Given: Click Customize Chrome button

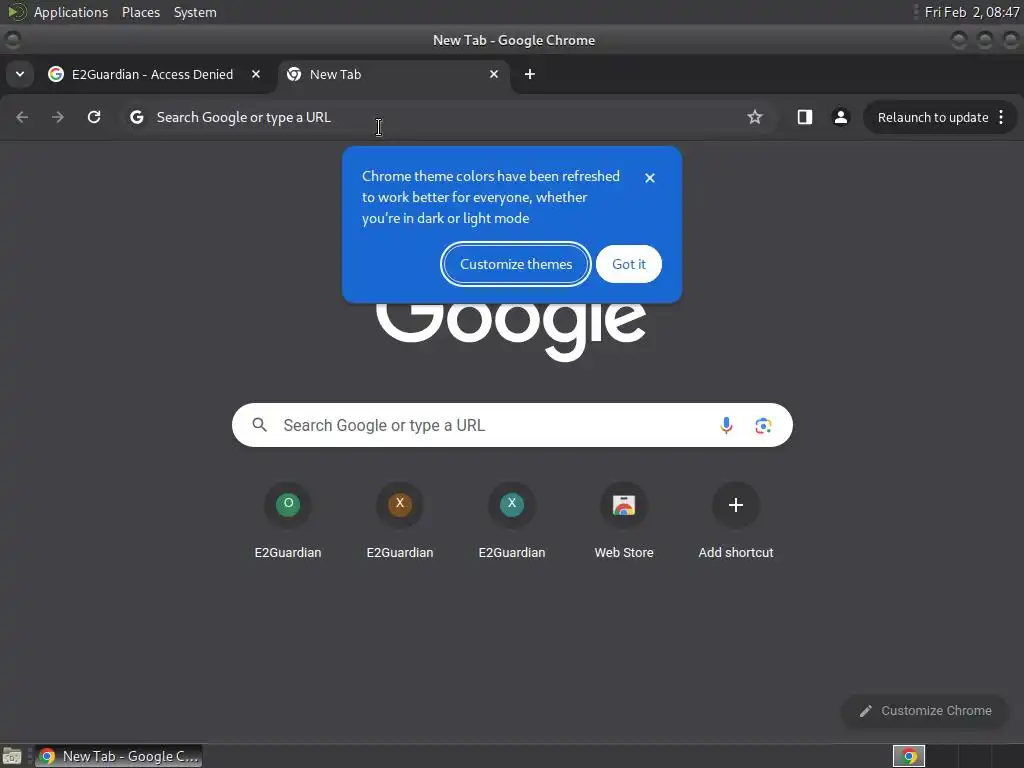Looking at the screenshot, I should (x=925, y=711).
